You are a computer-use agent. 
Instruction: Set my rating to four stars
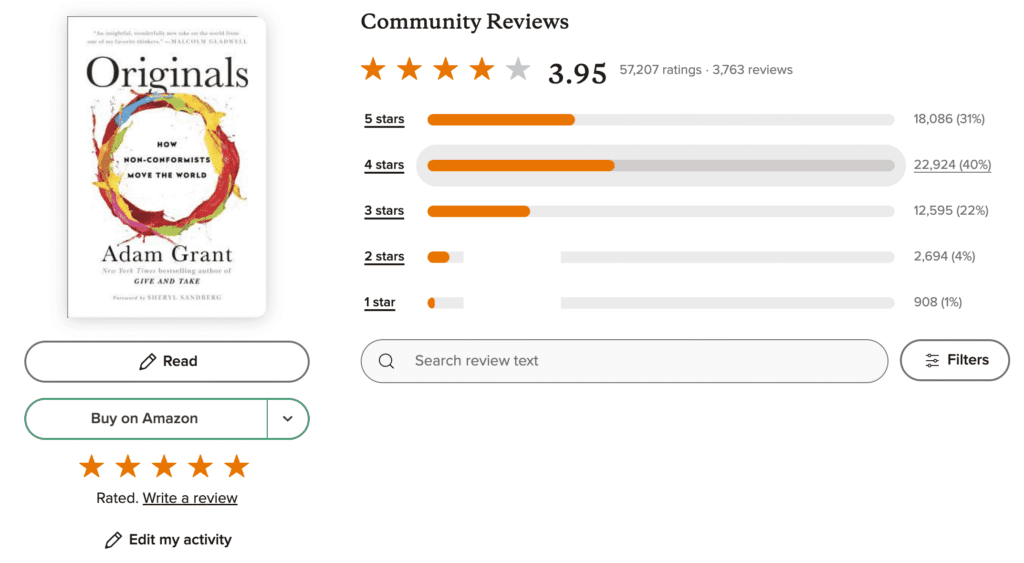(x=200, y=466)
